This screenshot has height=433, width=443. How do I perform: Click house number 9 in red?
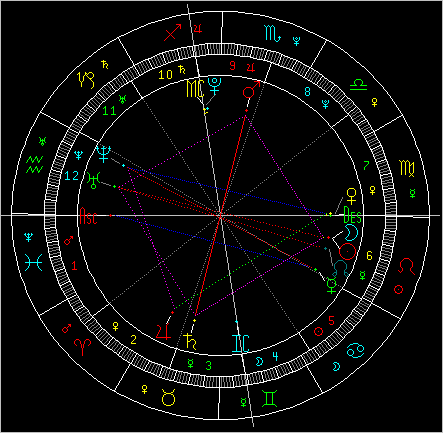click(233, 65)
